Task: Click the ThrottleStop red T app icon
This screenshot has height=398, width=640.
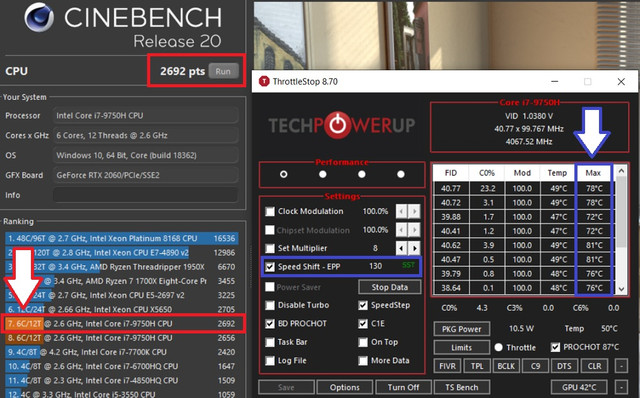Action: point(264,81)
